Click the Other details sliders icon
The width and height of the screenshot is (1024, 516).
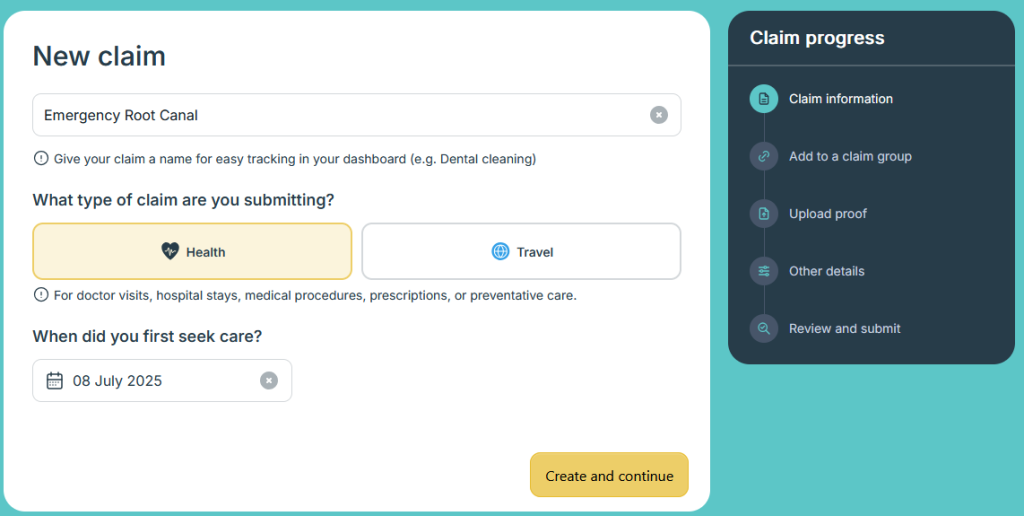point(764,271)
